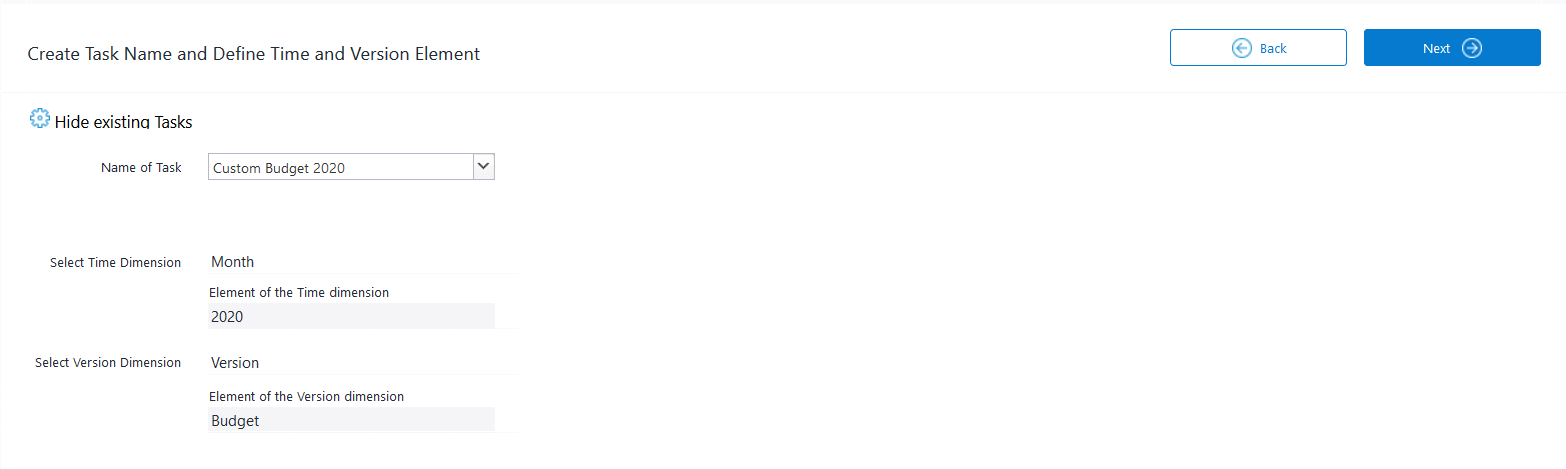Click the Create Task Name page heading
This screenshot has height=469, width=1566.
(254, 54)
